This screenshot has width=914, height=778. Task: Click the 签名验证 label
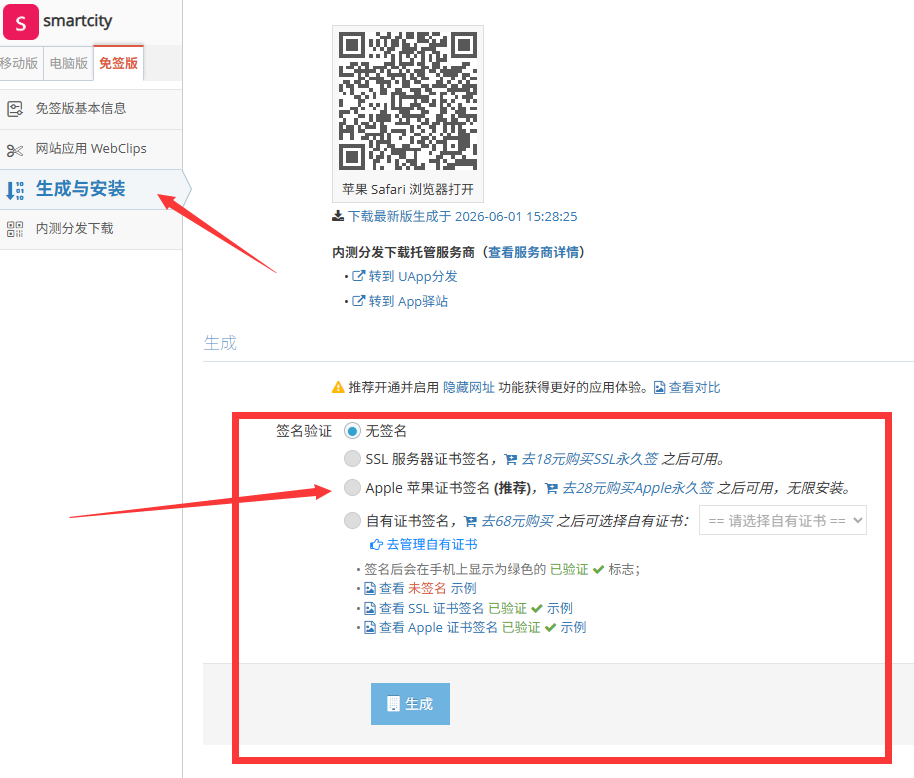tap(304, 431)
